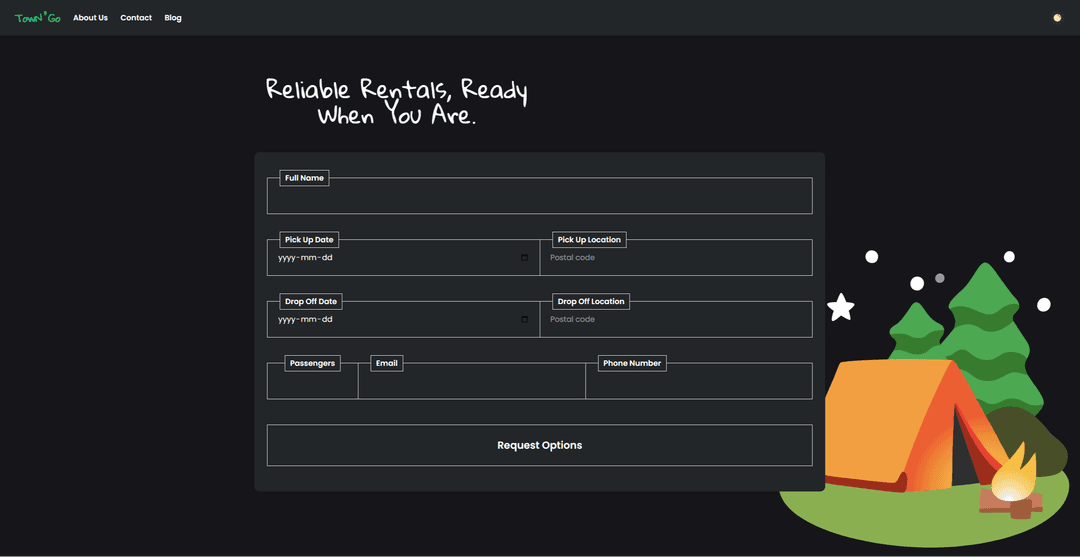The width and height of the screenshot is (1080, 557).
Task: Click the Pick Up Location postal code field
Action: [675, 258]
